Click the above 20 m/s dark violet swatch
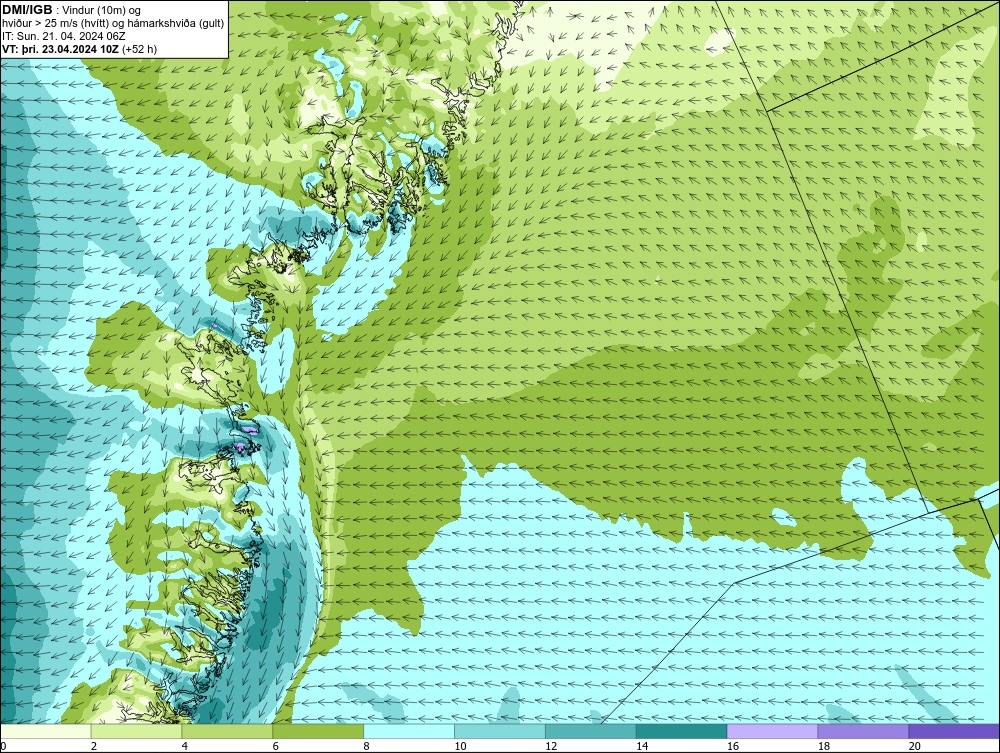The width and height of the screenshot is (1000, 753). tap(953, 731)
